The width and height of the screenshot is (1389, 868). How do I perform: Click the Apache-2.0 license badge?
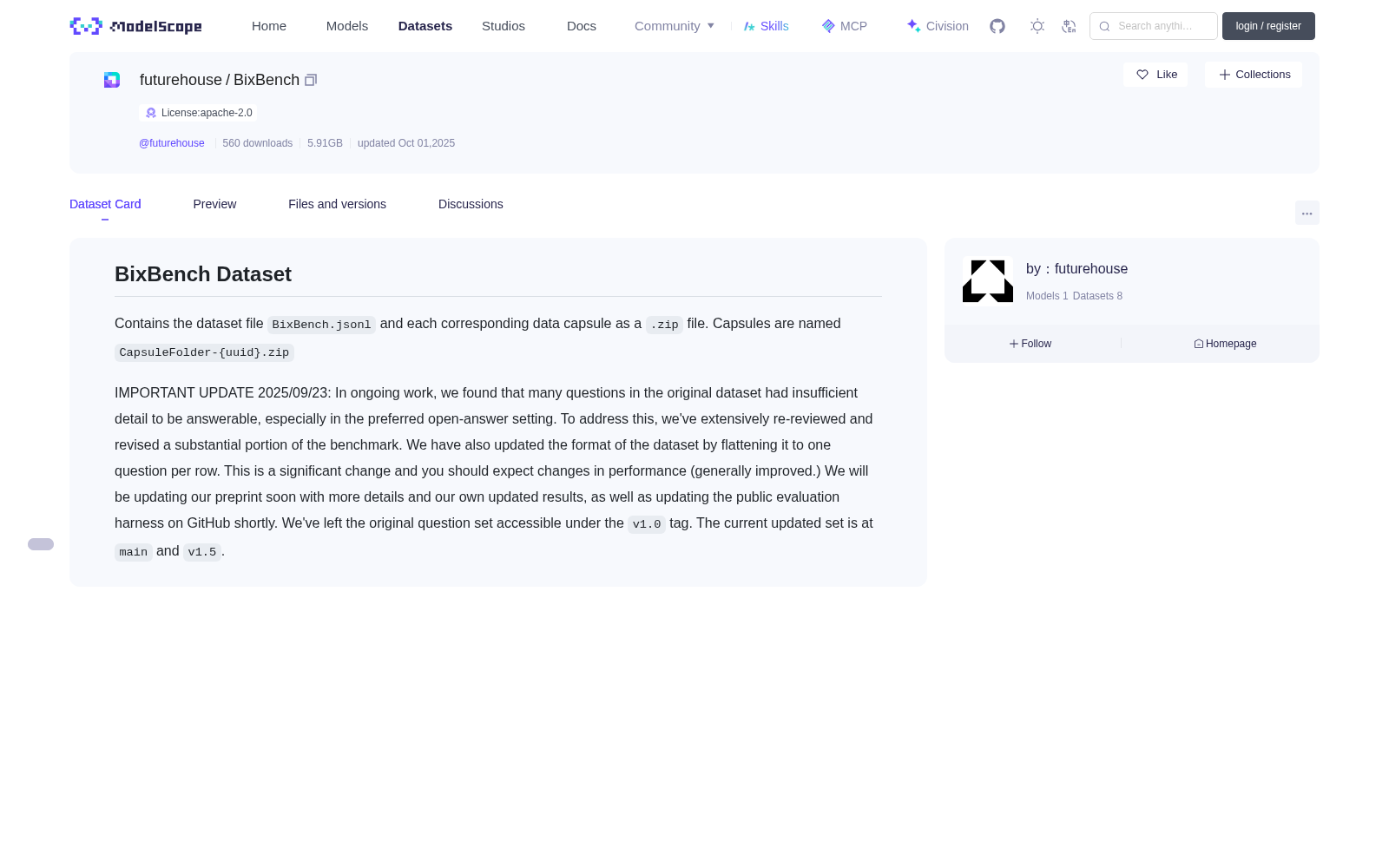198,113
